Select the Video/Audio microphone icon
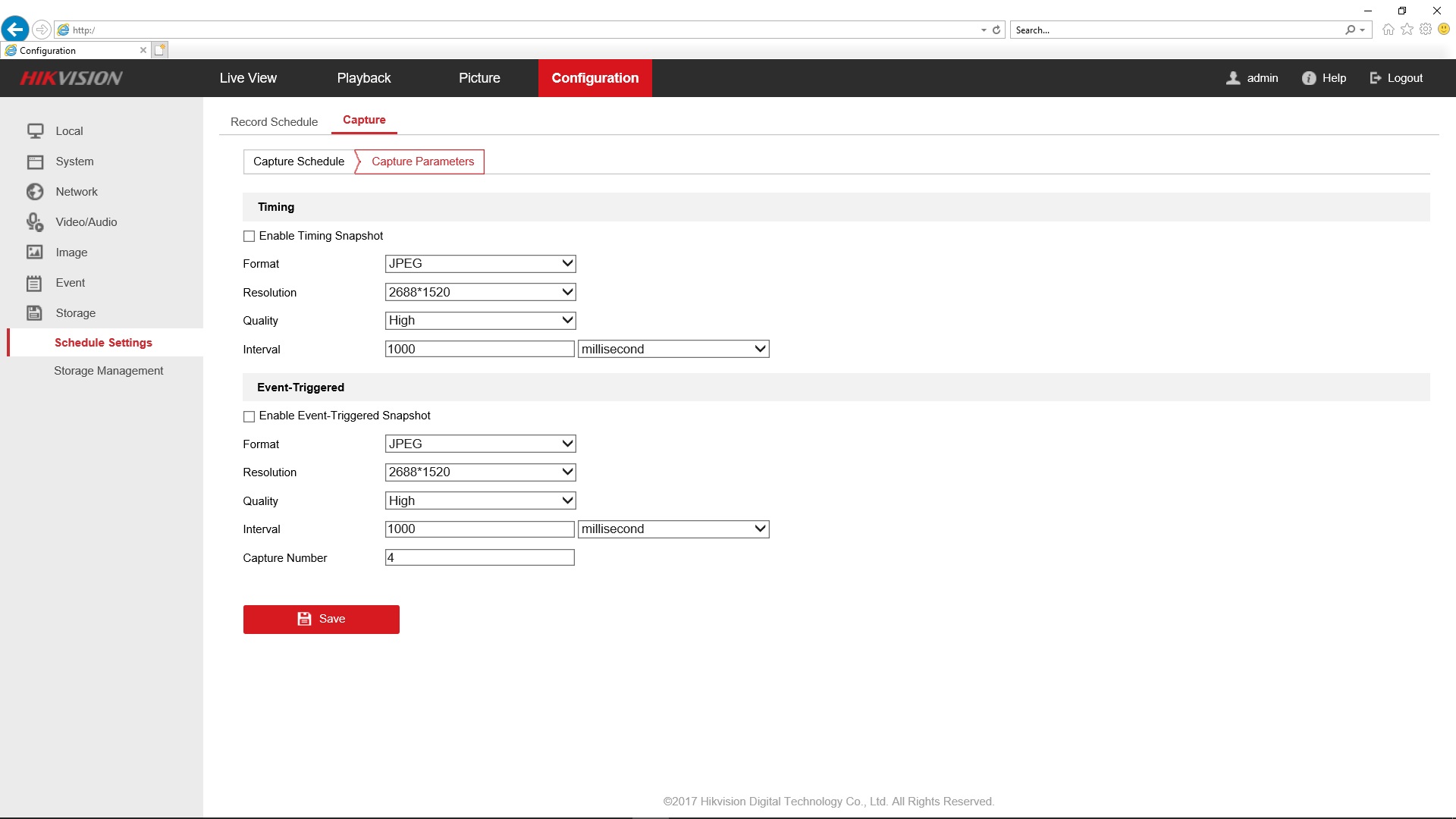Viewport: 1456px width, 819px height. point(35,222)
